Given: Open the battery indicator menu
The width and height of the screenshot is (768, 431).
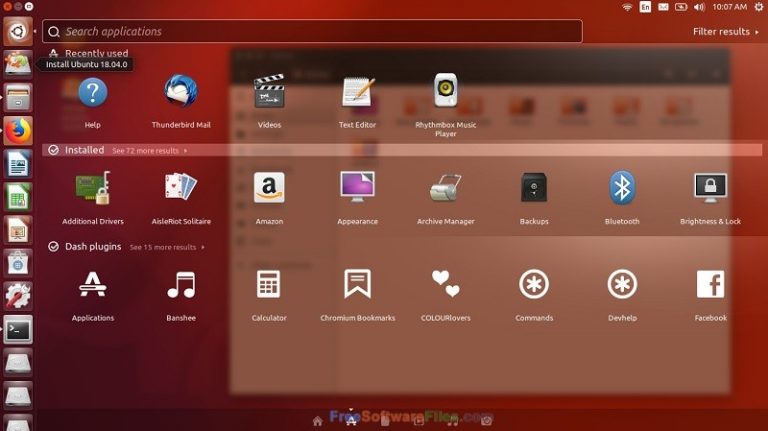Looking at the screenshot, I should [681, 7].
